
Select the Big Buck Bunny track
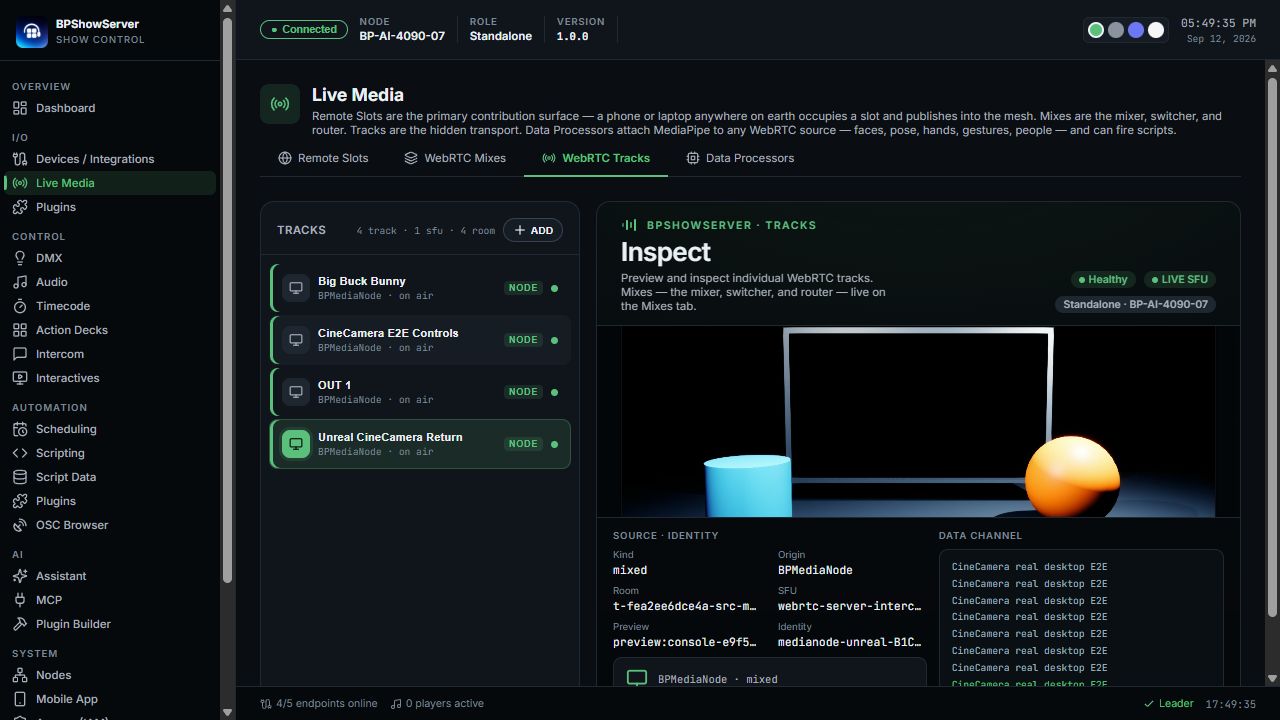pyautogui.click(x=420, y=288)
